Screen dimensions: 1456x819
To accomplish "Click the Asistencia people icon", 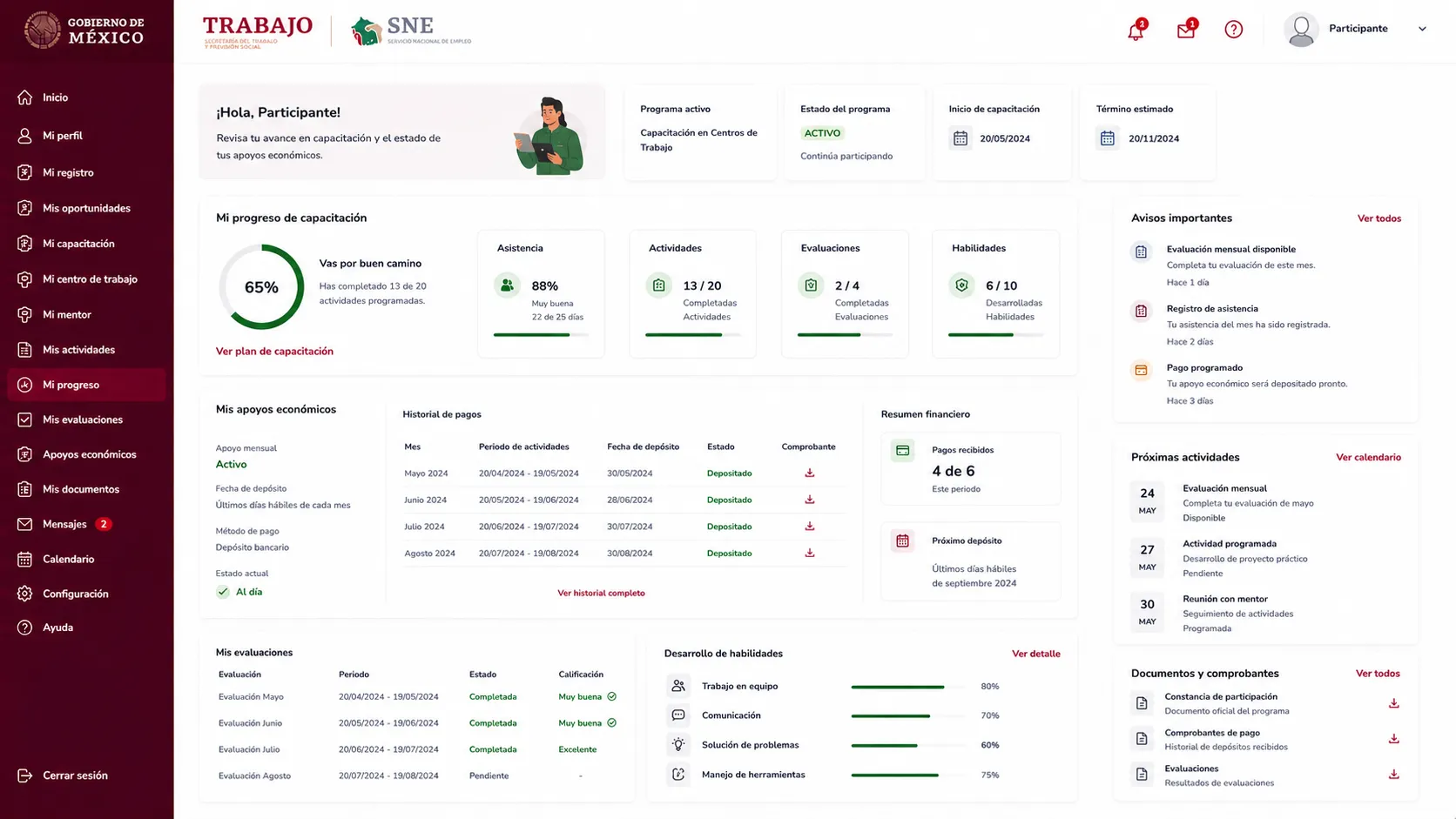I will point(507,285).
